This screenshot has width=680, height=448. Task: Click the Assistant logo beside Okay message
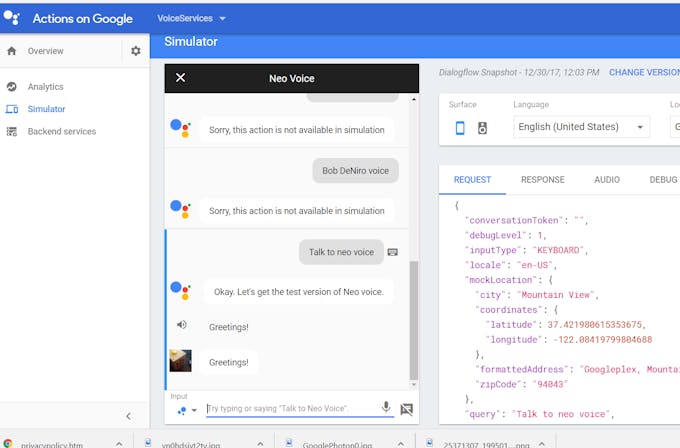coord(180,289)
